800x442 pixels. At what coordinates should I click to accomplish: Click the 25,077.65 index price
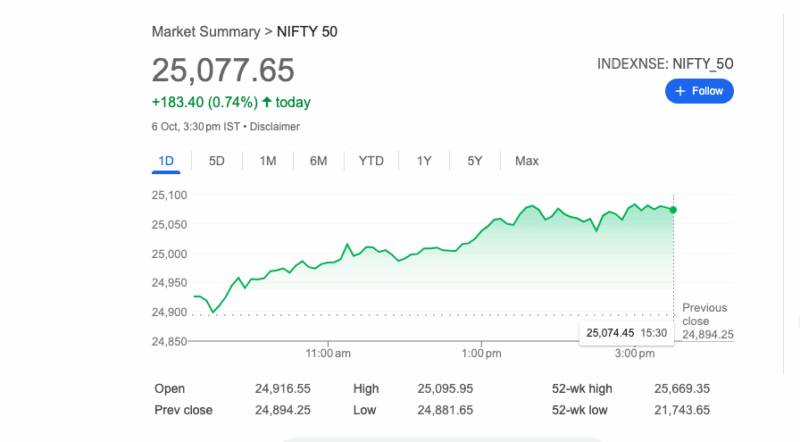coord(223,70)
